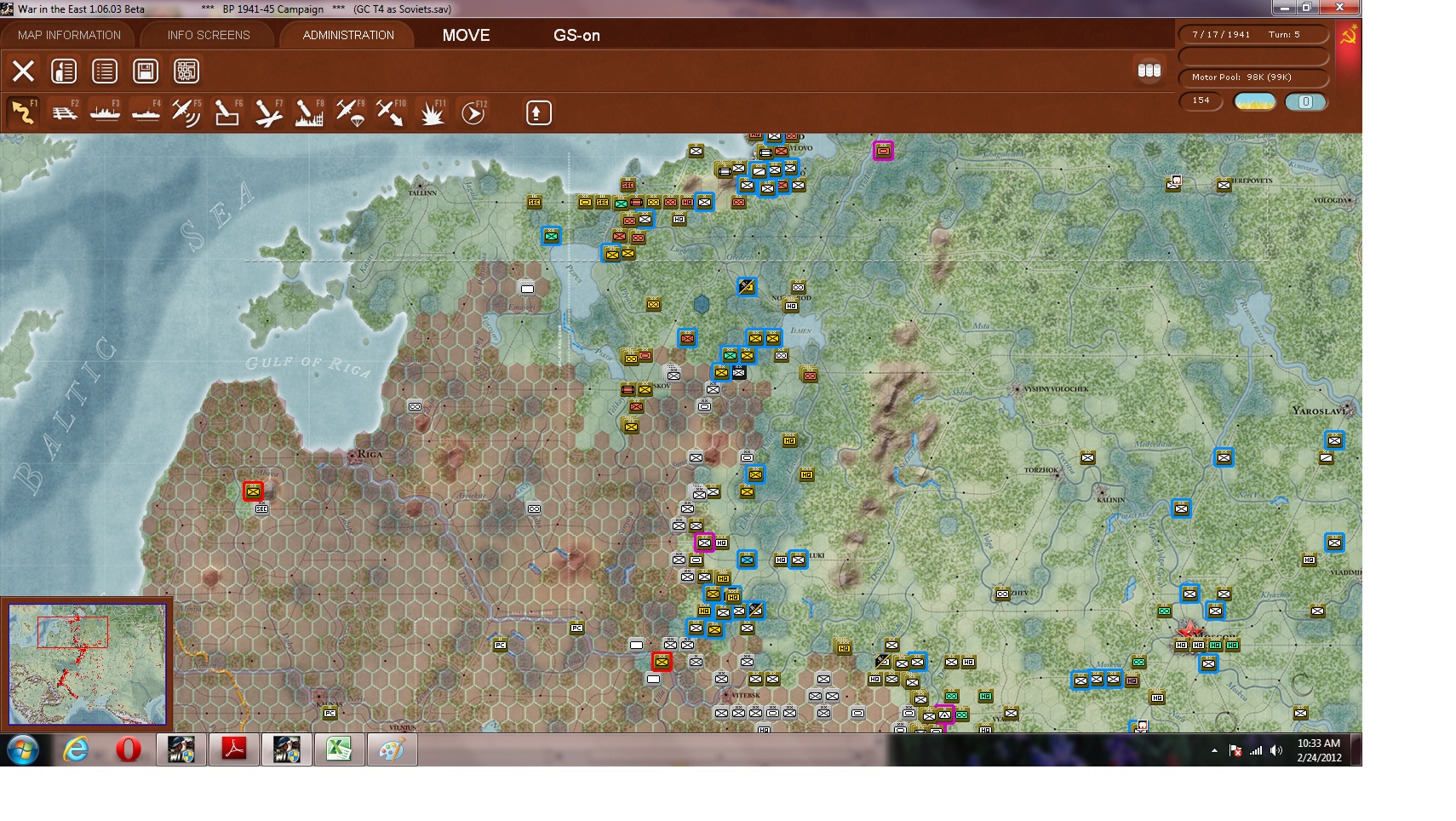Switch to the INFO SCREENS tab
This screenshot has height=821, width=1456.
(209, 35)
